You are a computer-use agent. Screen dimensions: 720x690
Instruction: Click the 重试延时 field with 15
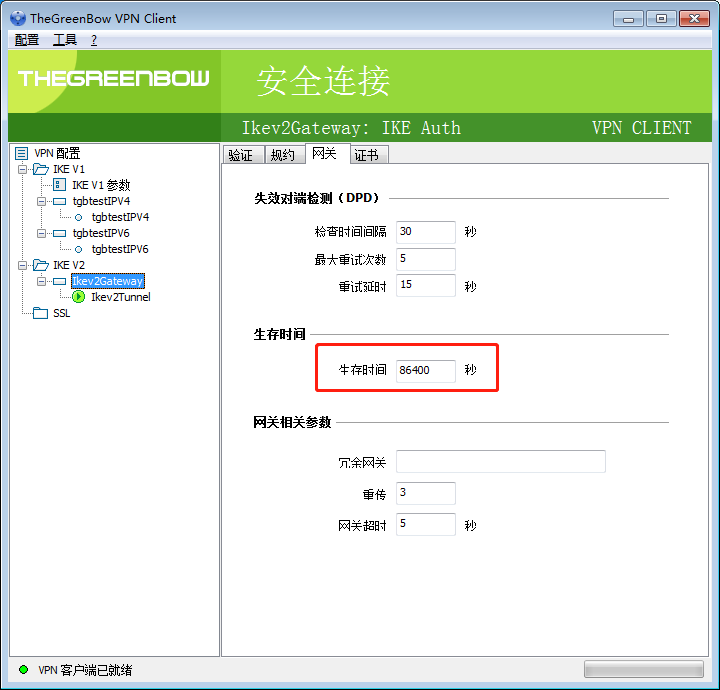pos(426,285)
